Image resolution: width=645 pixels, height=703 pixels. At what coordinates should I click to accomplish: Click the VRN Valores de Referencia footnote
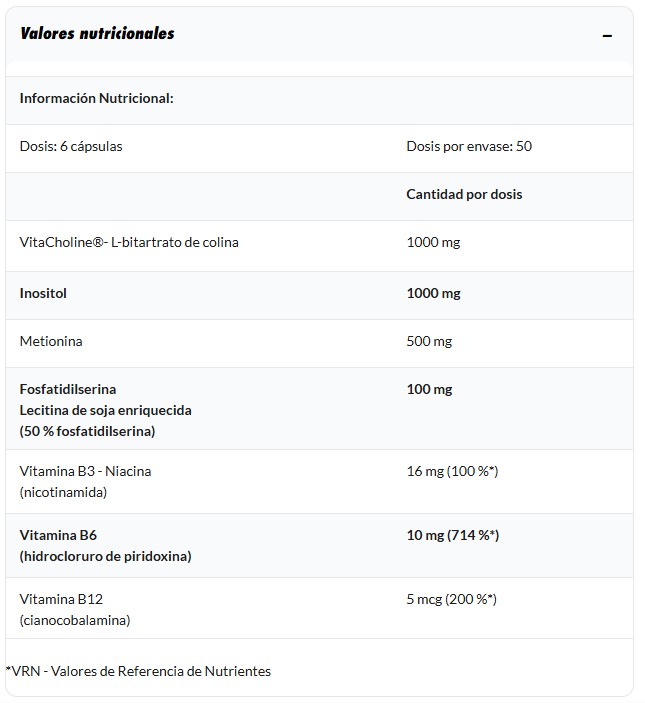138,671
